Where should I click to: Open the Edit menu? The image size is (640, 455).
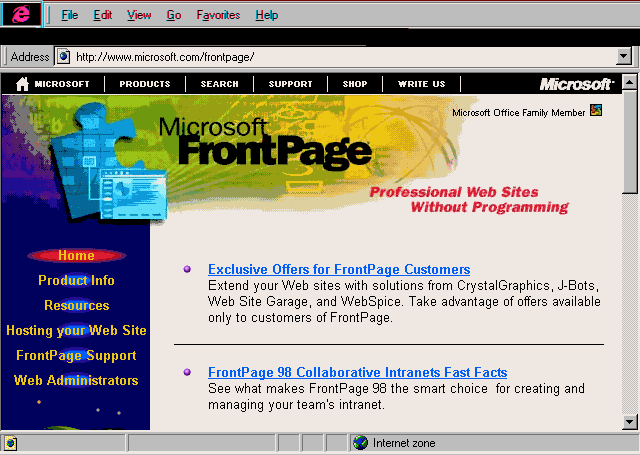click(x=102, y=15)
